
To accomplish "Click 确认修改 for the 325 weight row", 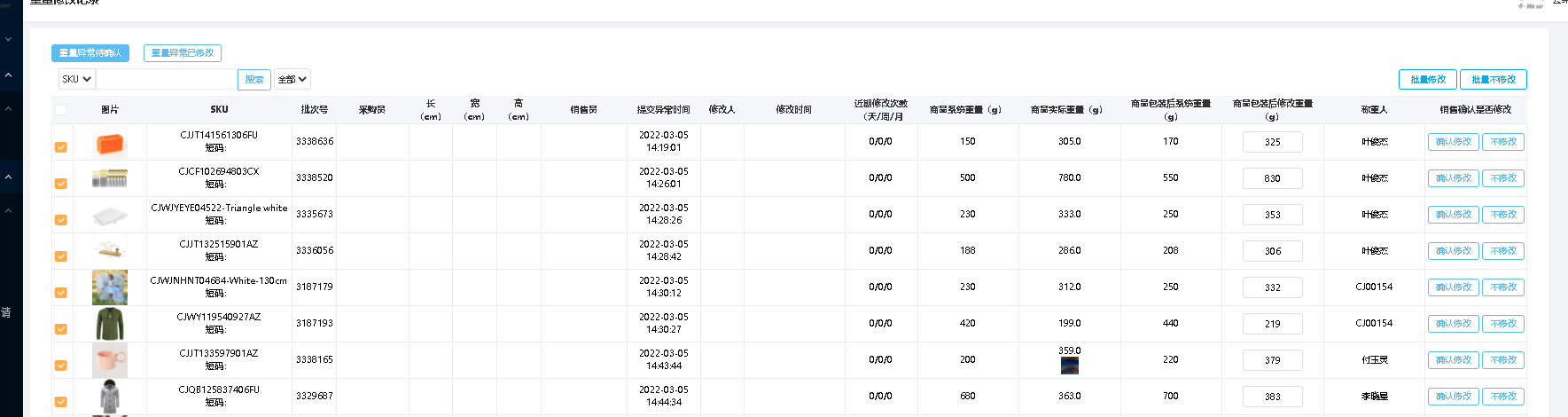I will pos(1453,142).
